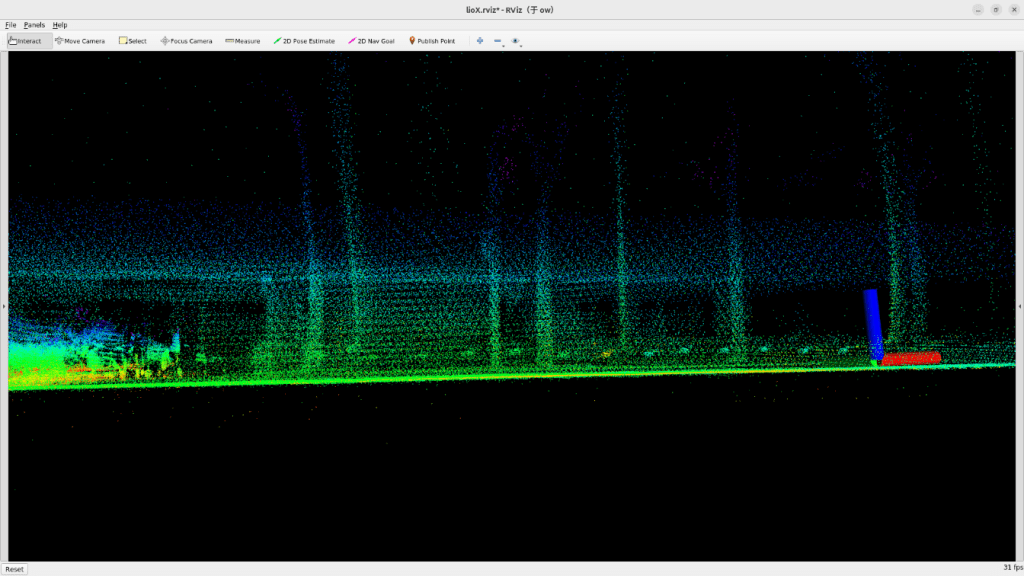Enable the Focus Camera tool
Image resolution: width=1024 pixels, height=576 pixels.
click(187, 41)
